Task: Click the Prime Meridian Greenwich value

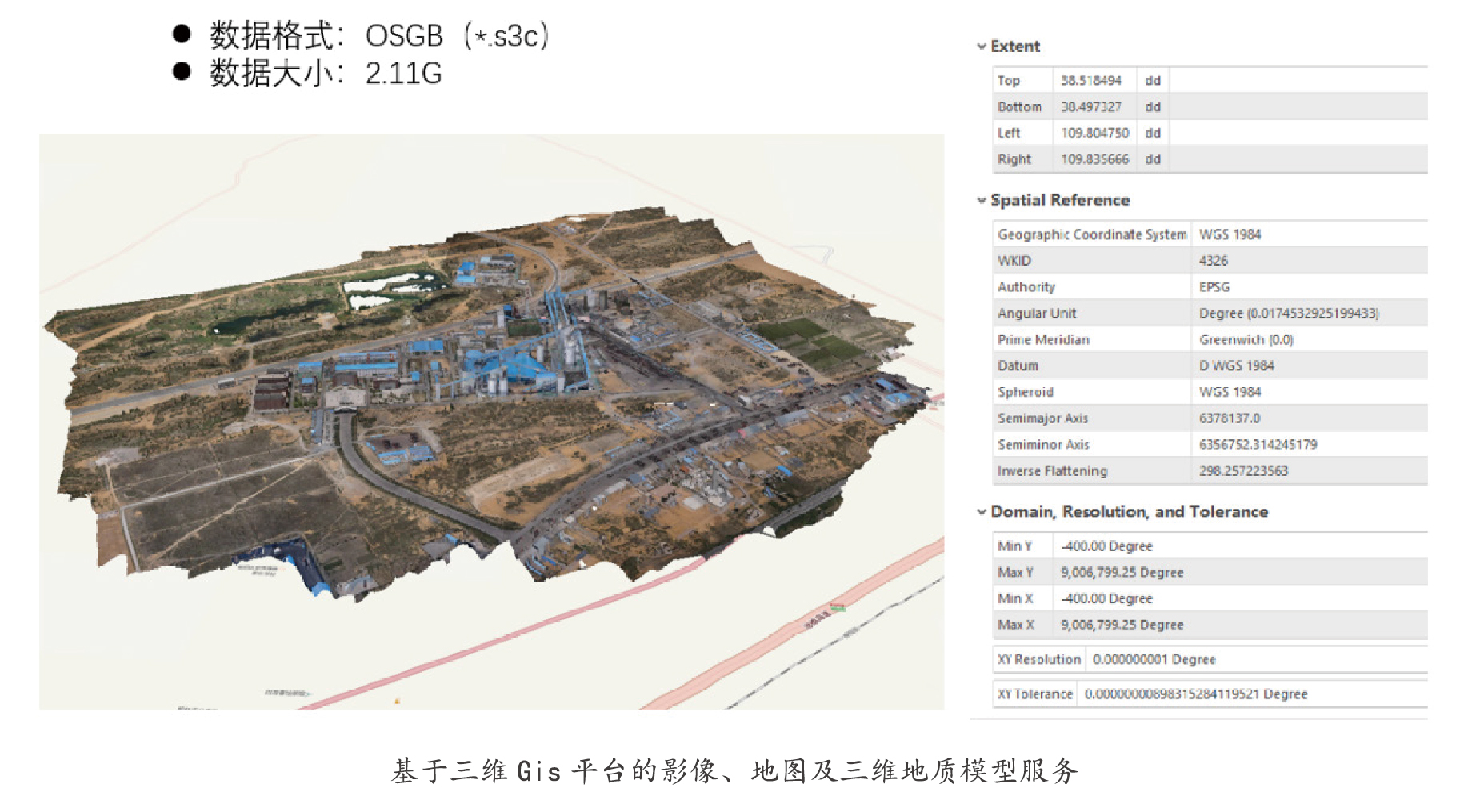Action: (x=1246, y=340)
